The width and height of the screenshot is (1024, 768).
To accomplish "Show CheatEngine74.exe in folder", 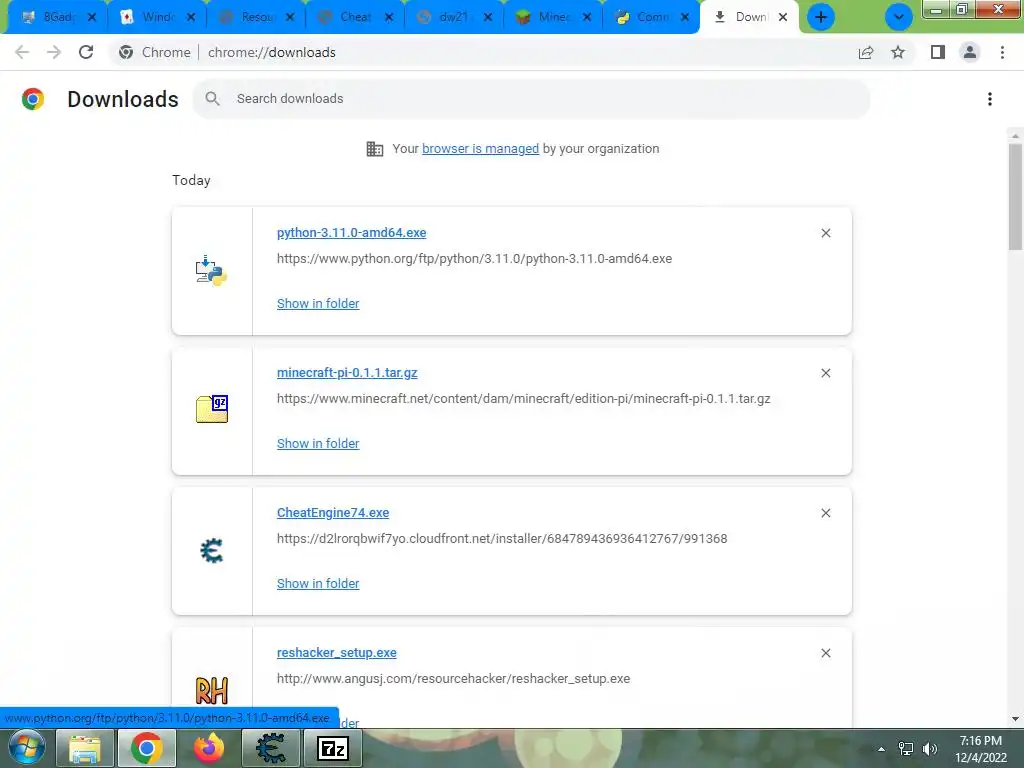I will click(318, 583).
